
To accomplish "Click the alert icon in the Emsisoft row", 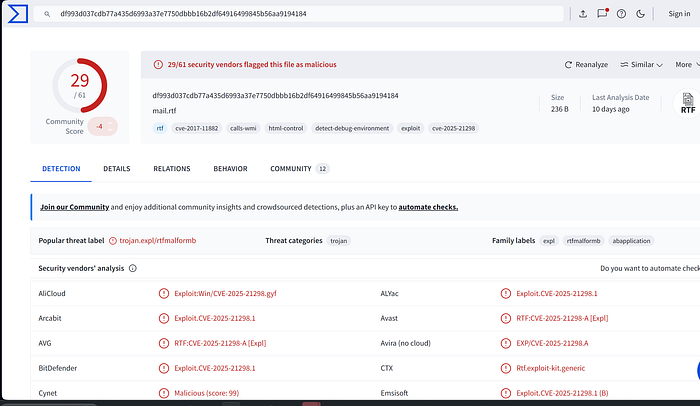I will point(505,393).
